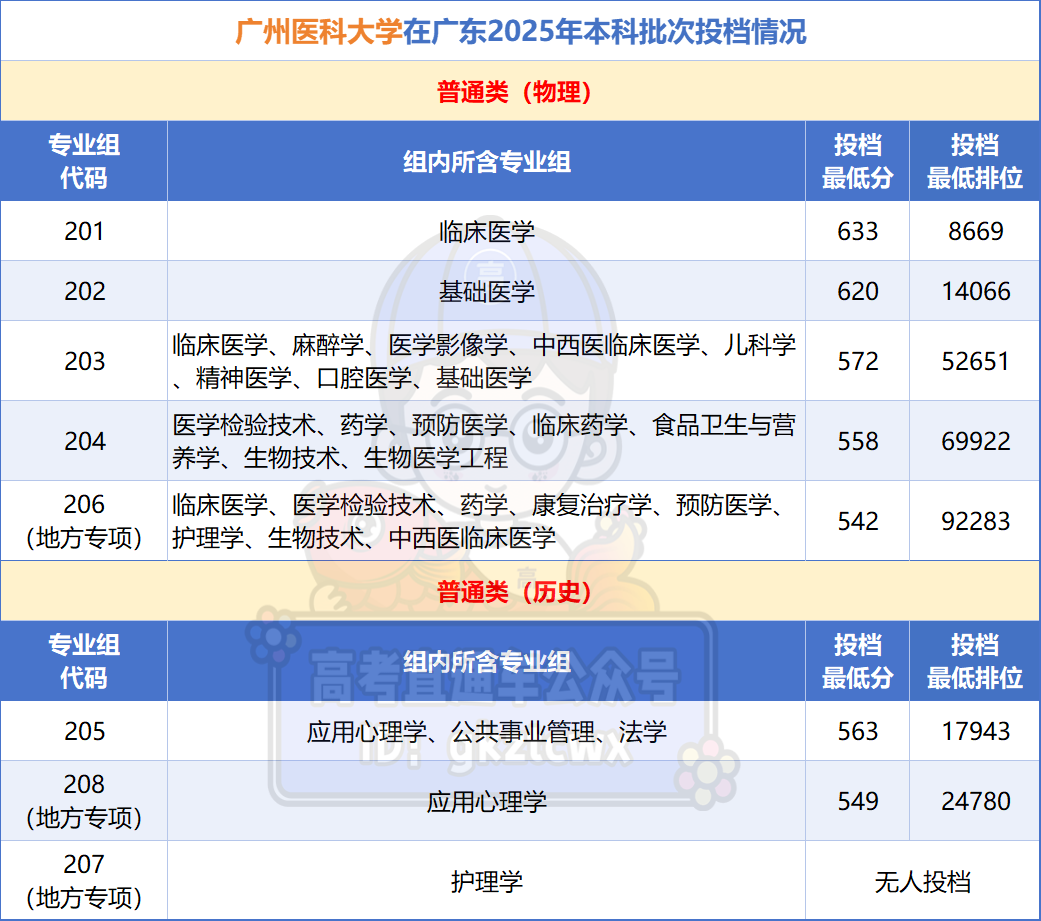This screenshot has width=1041, height=921.
Task: Click the title '广州医科大学在广东2025年本科批次投档情况'
Action: pos(520,31)
